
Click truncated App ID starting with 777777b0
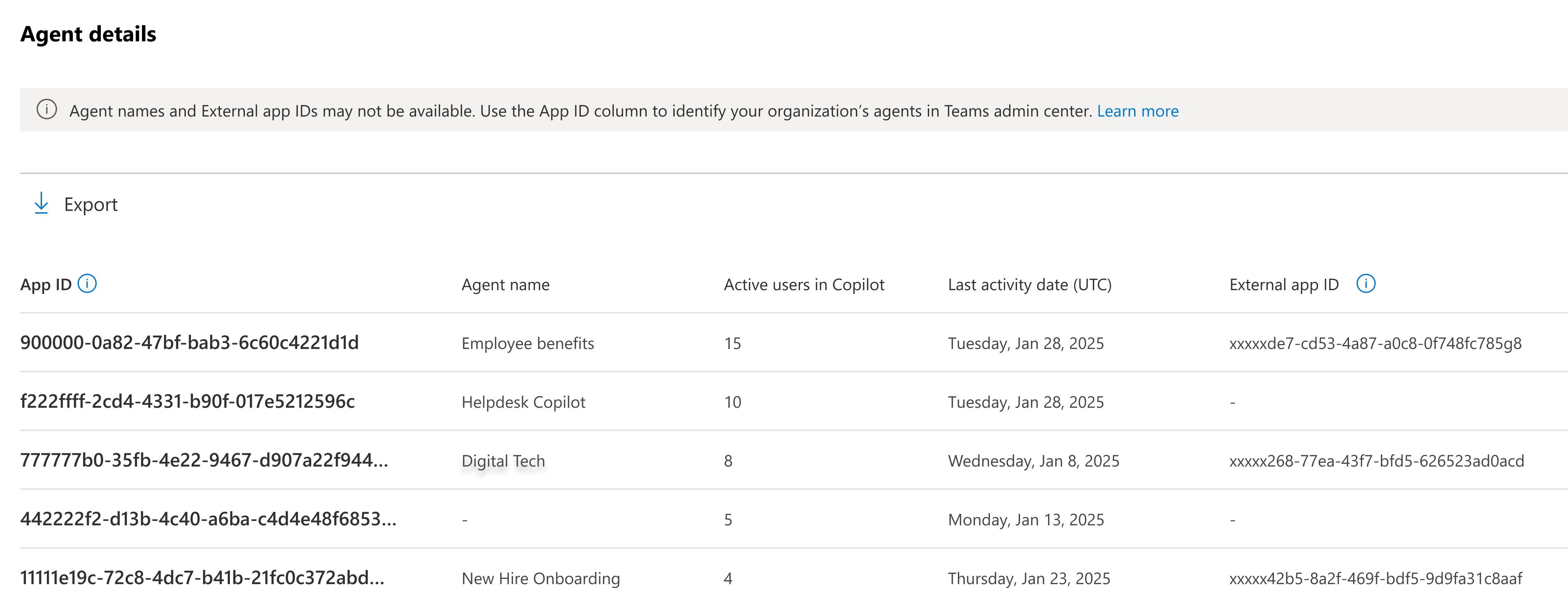tap(204, 460)
